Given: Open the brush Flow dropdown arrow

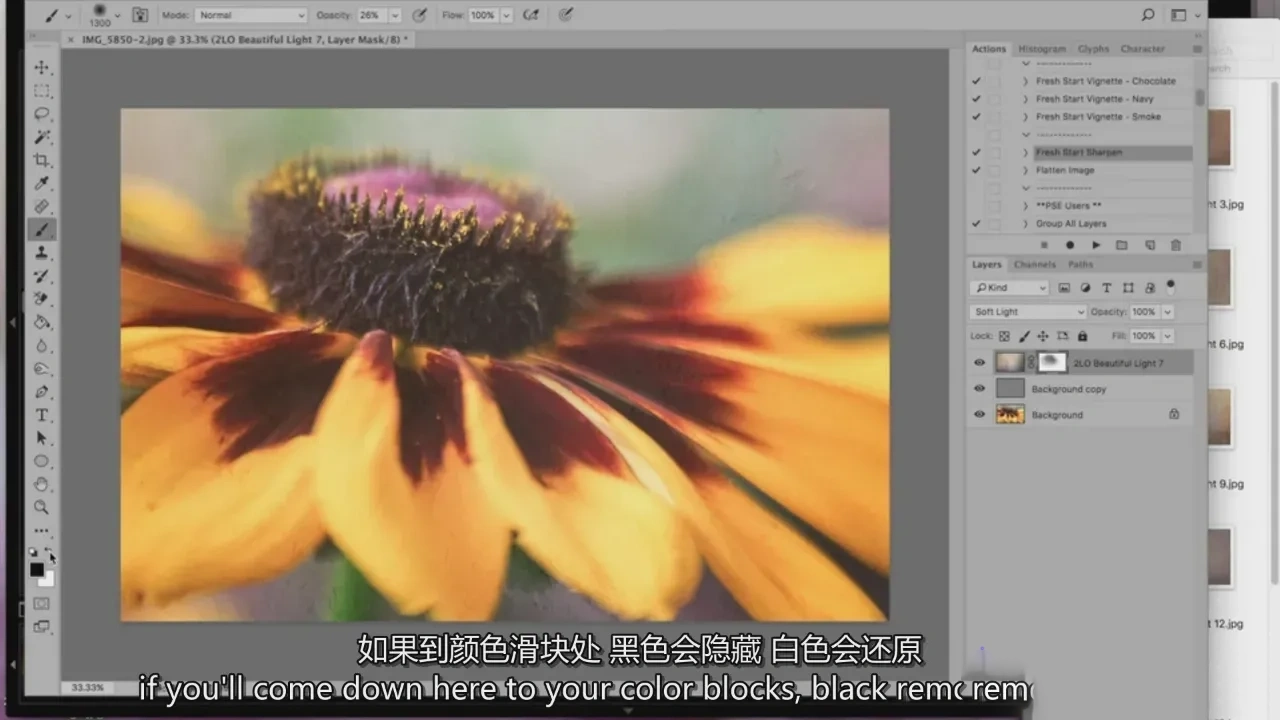Looking at the screenshot, I should tap(506, 15).
